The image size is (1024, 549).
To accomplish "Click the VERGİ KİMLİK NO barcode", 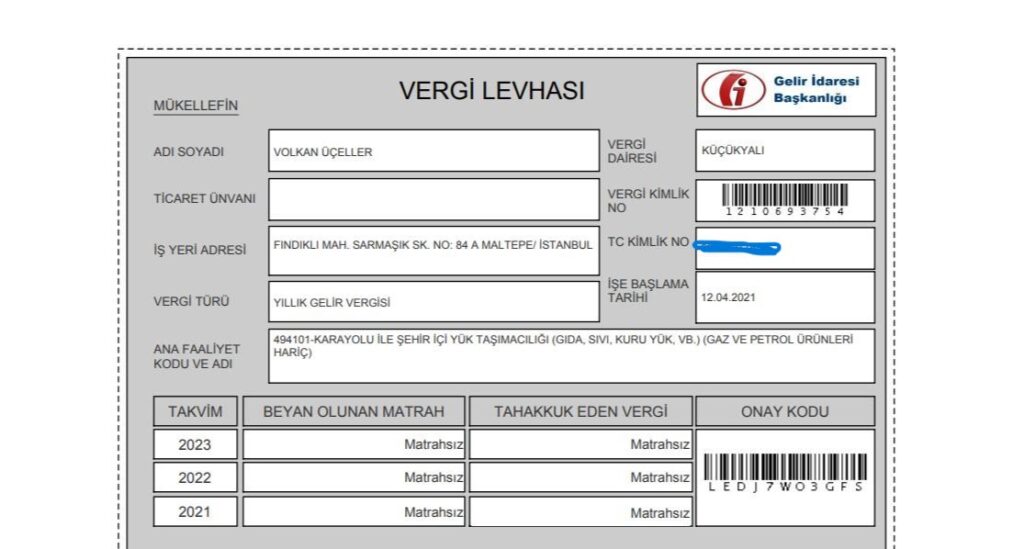I will coord(784,200).
